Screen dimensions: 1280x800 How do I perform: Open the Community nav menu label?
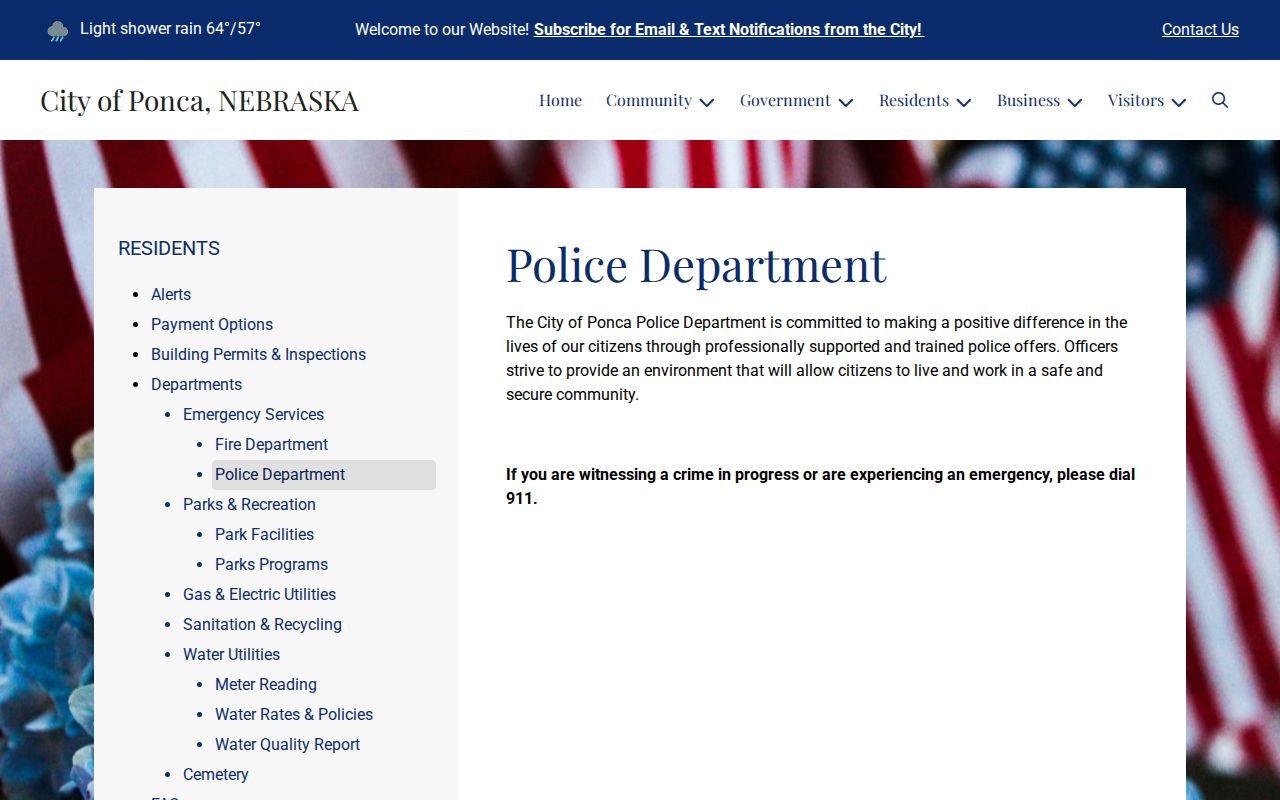pos(649,100)
